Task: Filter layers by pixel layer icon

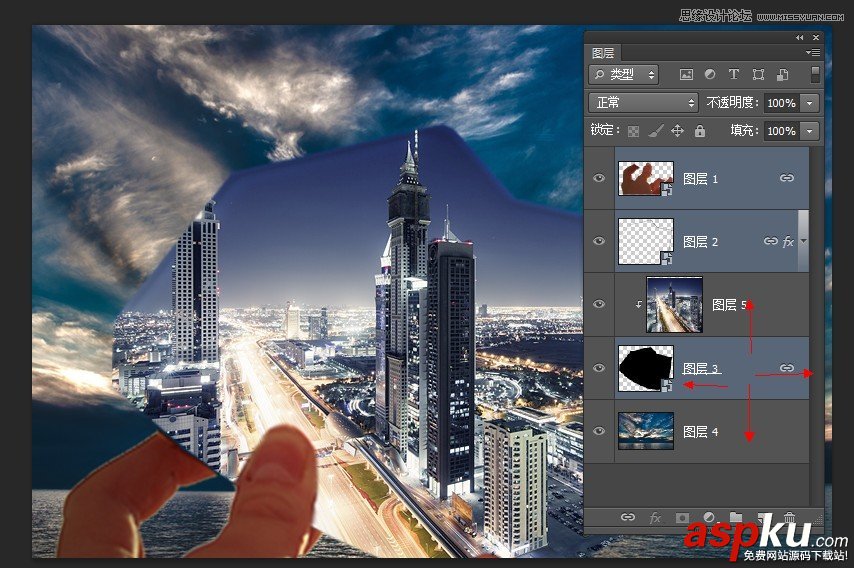Action: tap(686, 75)
